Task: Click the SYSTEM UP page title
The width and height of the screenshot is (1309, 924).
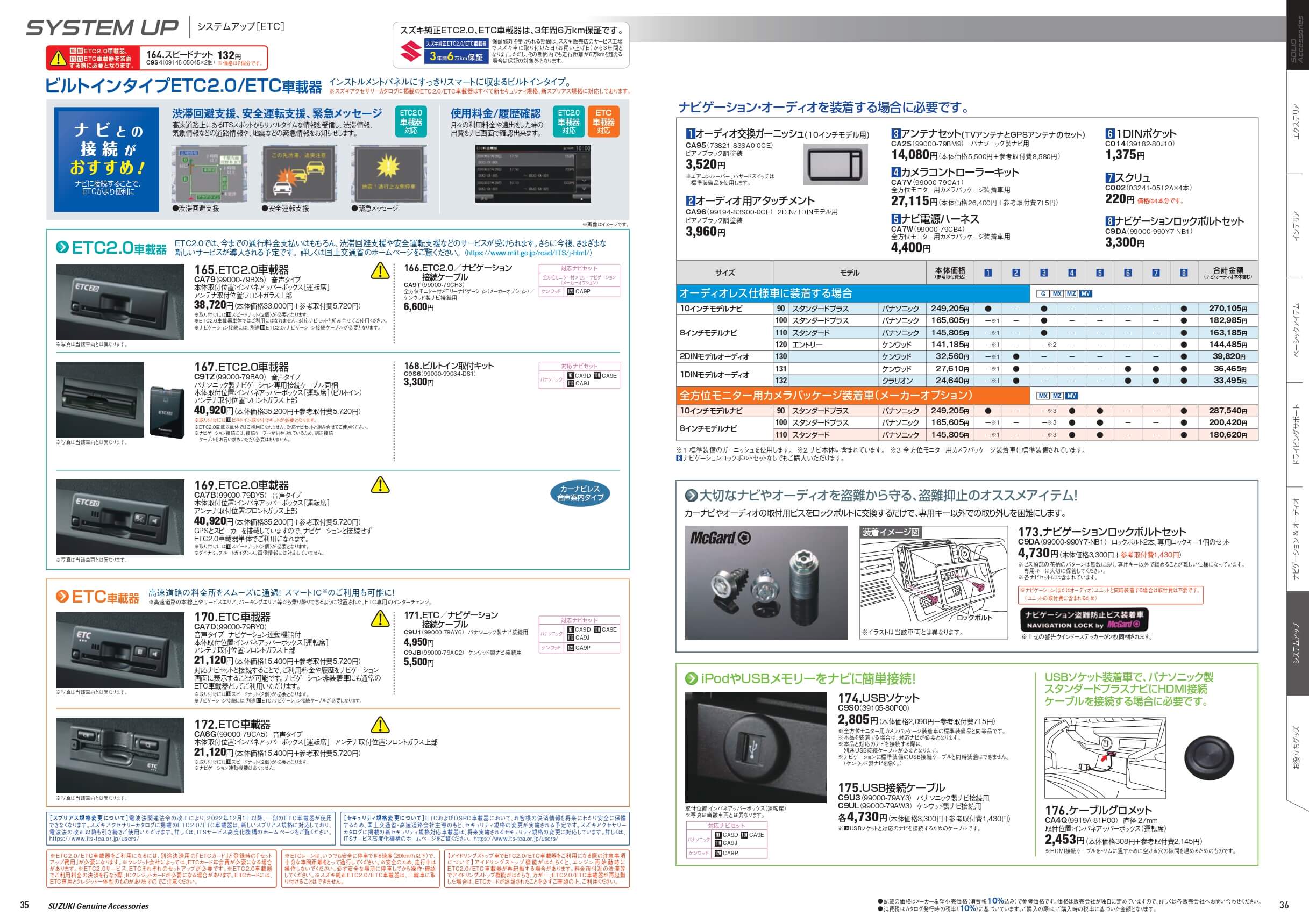Action: tap(102, 27)
